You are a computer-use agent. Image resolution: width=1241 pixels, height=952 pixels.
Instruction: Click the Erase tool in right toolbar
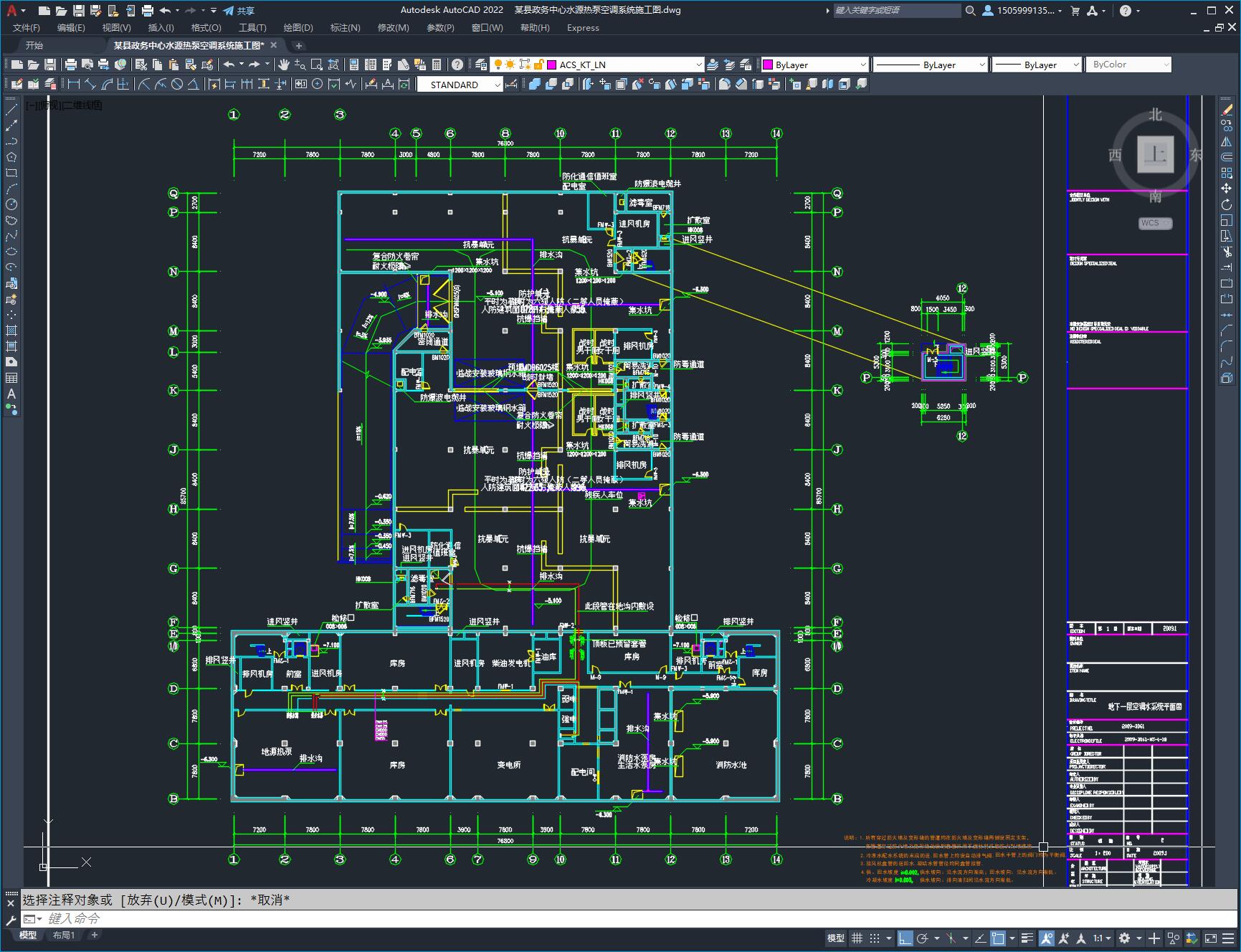point(1227,110)
